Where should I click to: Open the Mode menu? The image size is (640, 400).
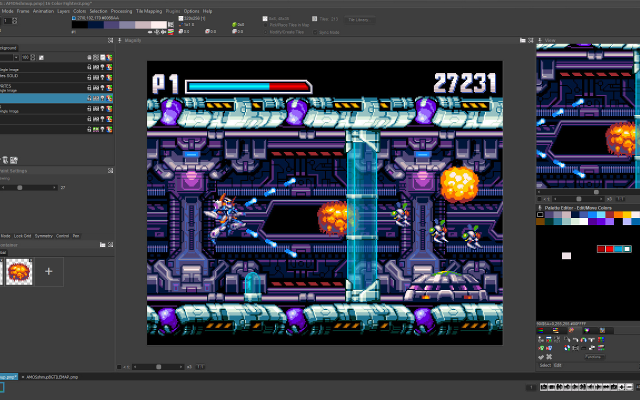point(8,11)
